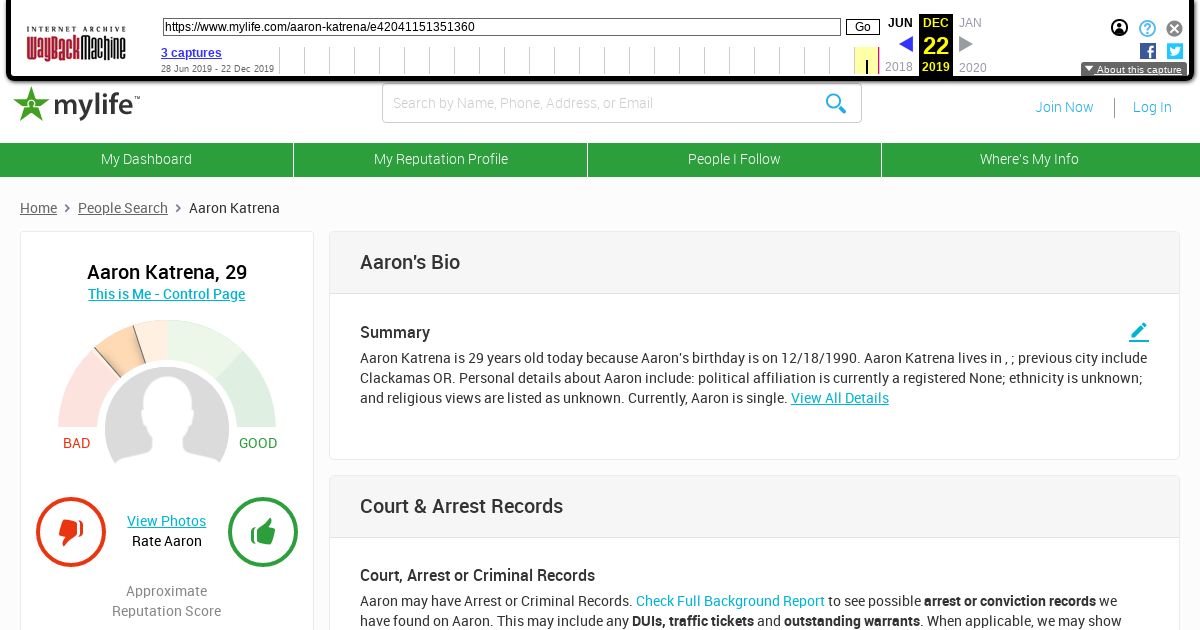The width and height of the screenshot is (1200, 630).
Task: Click the Home breadcrumb
Action: coord(38,208)
